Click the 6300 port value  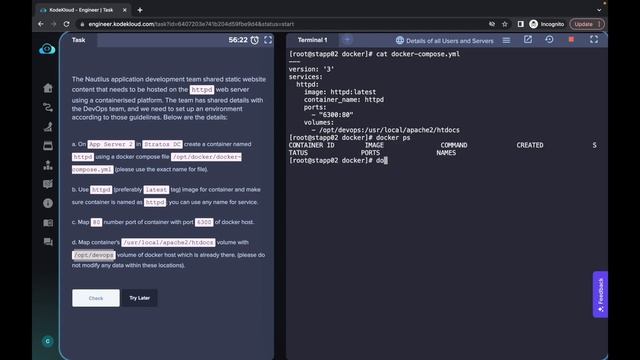(x=204, y=222)
